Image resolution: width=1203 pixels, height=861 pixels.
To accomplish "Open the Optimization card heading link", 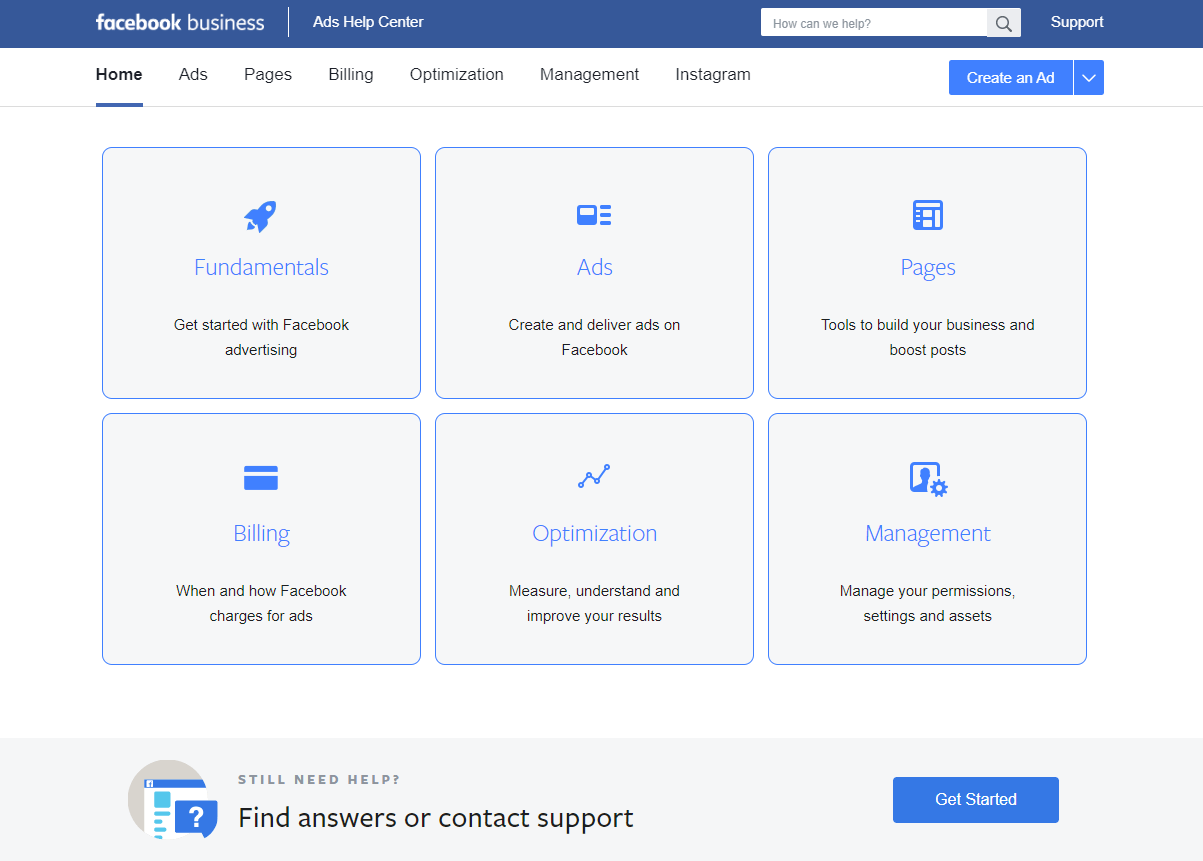I will click(x=595, y=534).
